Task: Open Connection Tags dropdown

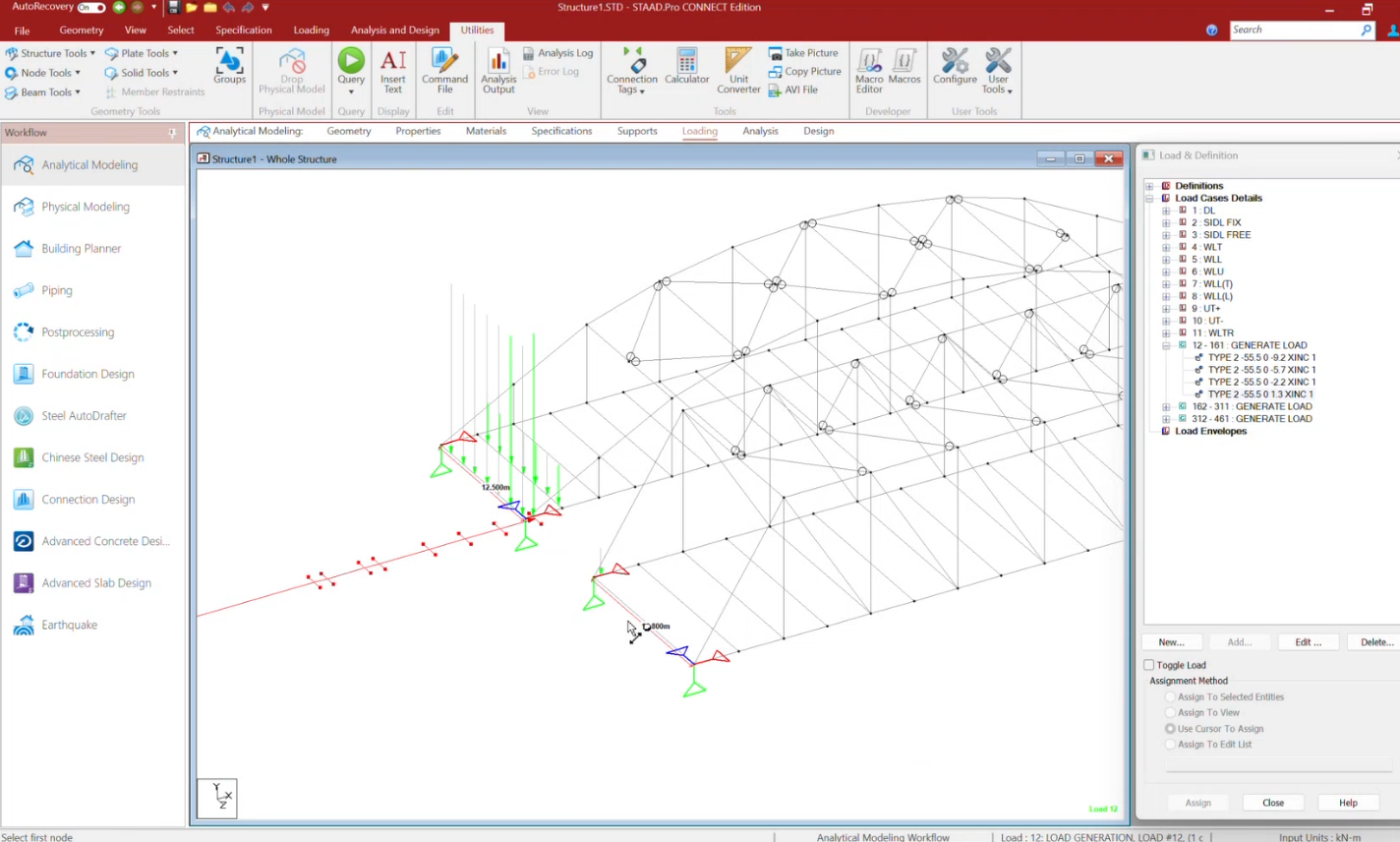Action: [x=631, y=71]
